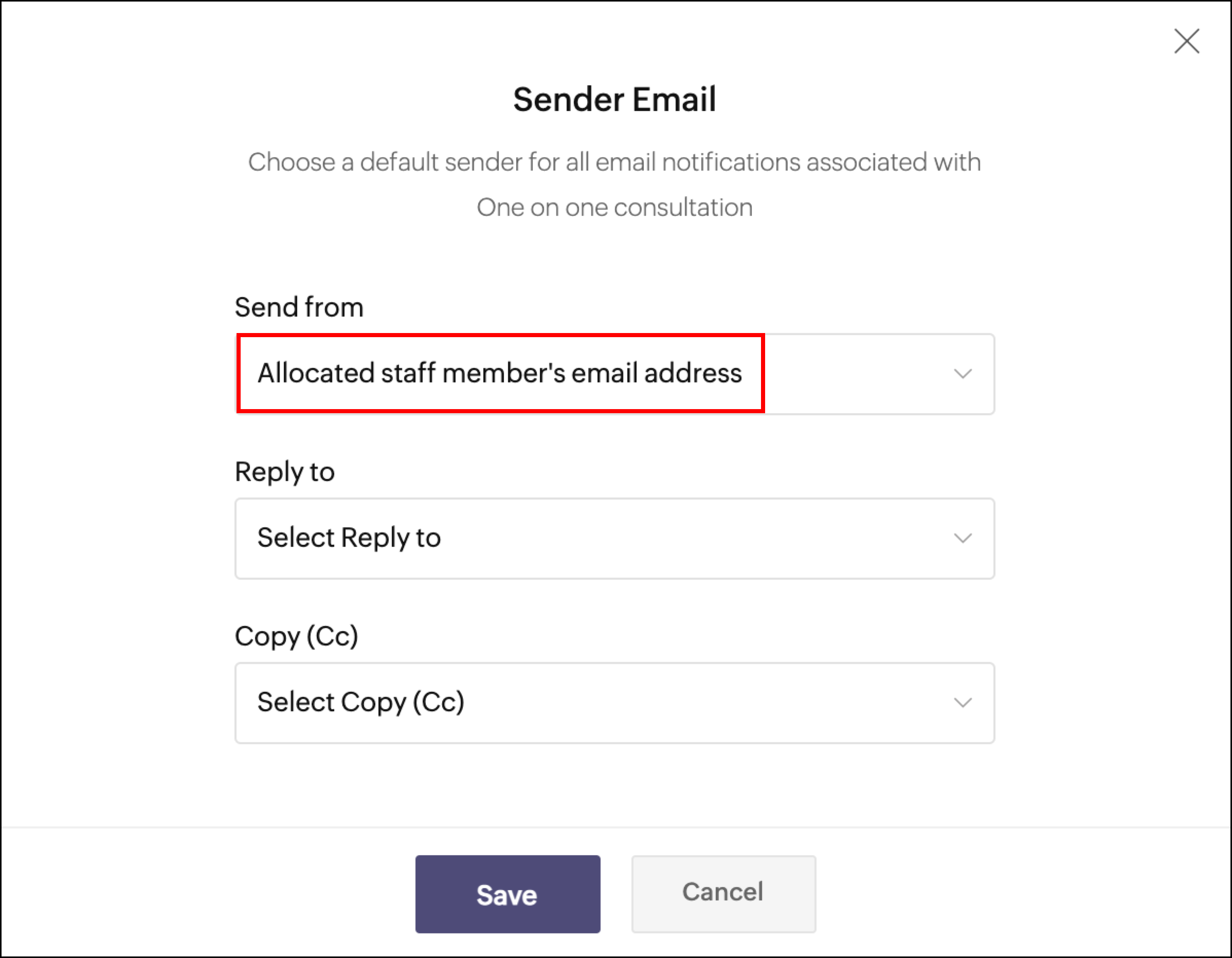This screenshot has height=958, width=1232.
Task: Click the Select Copy (Cc) placeholder text
Action: [361, 703]
